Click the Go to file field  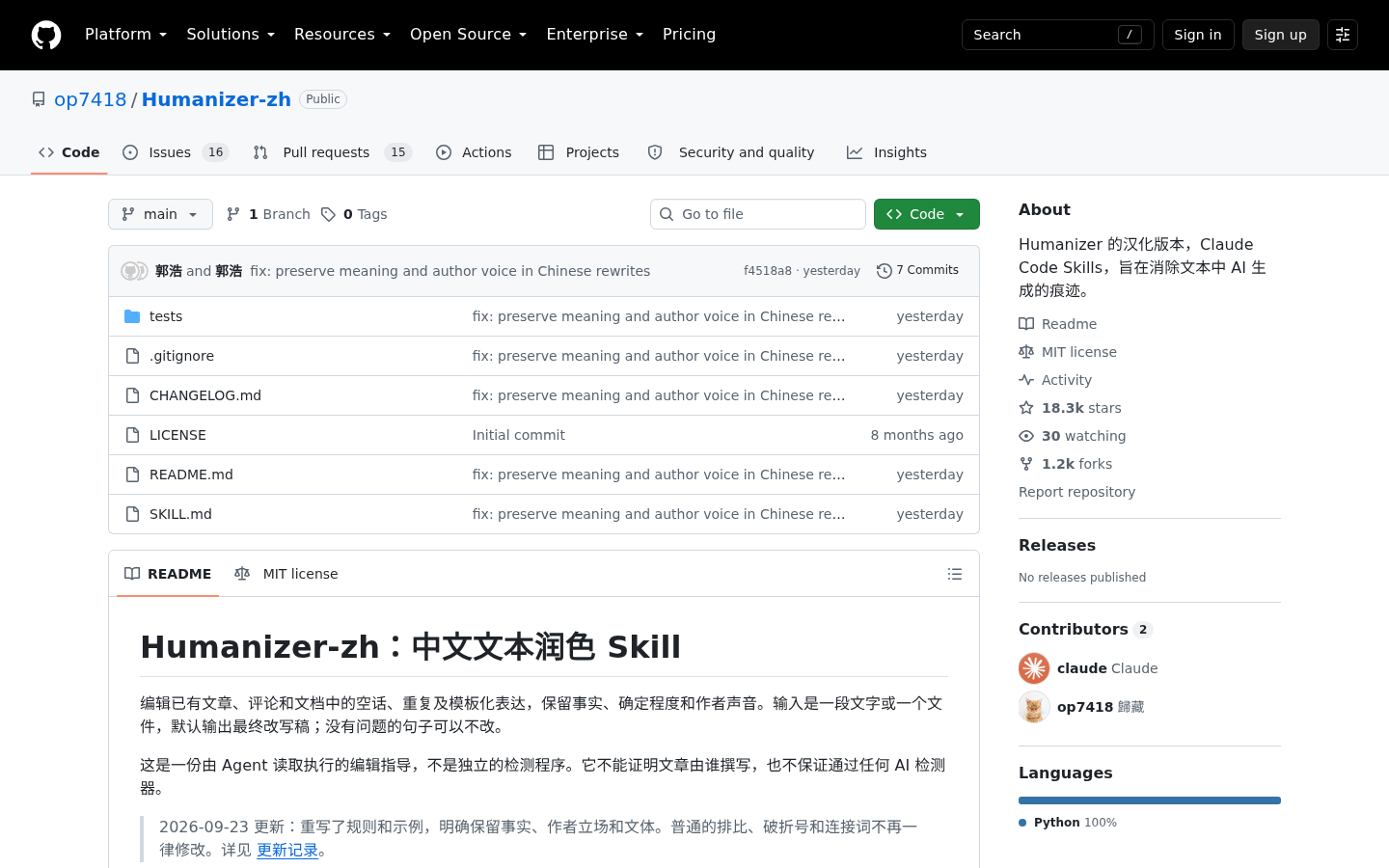tap(758, 214)
